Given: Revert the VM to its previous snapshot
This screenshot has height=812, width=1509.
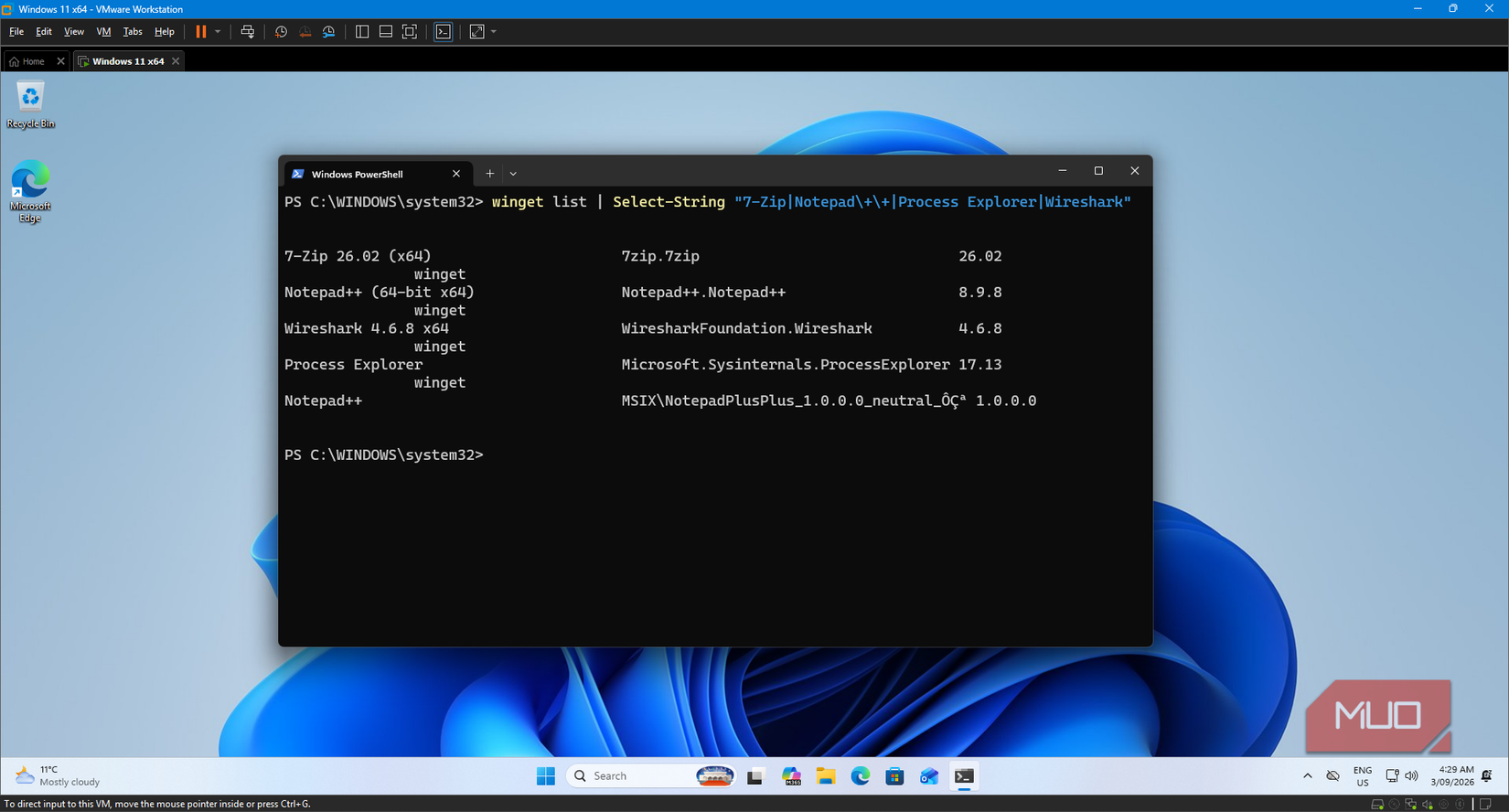Looking at the screenshot, I should point(305,32).
